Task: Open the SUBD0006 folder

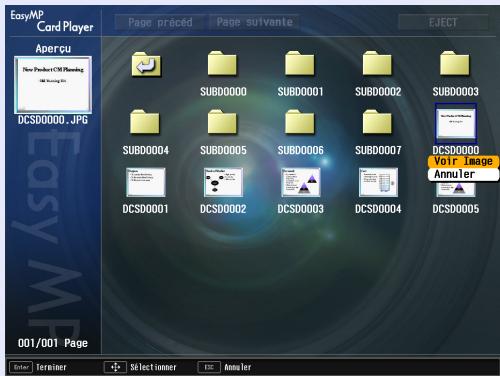Action: (x=300, y=122)
